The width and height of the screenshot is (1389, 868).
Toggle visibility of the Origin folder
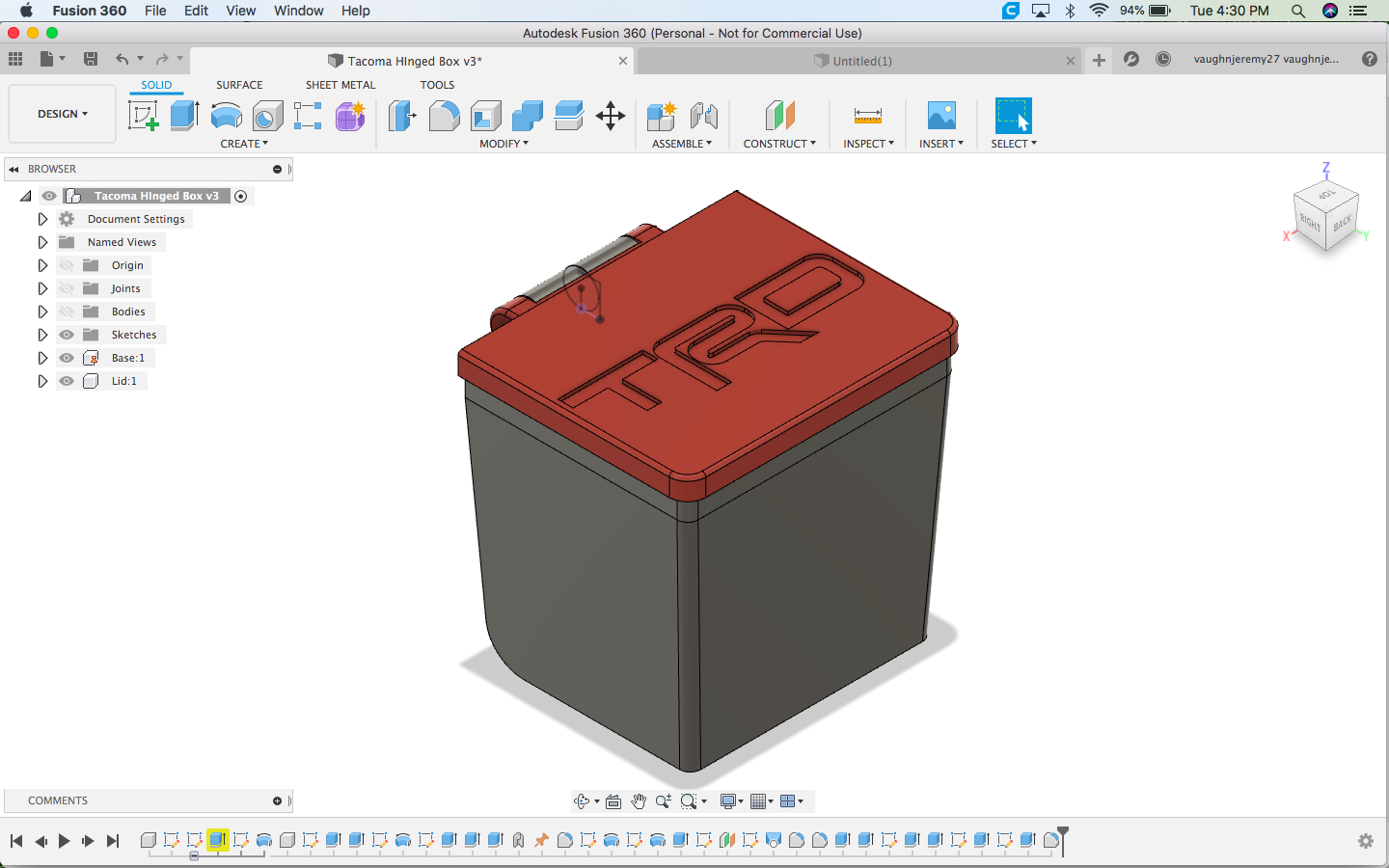67,265
